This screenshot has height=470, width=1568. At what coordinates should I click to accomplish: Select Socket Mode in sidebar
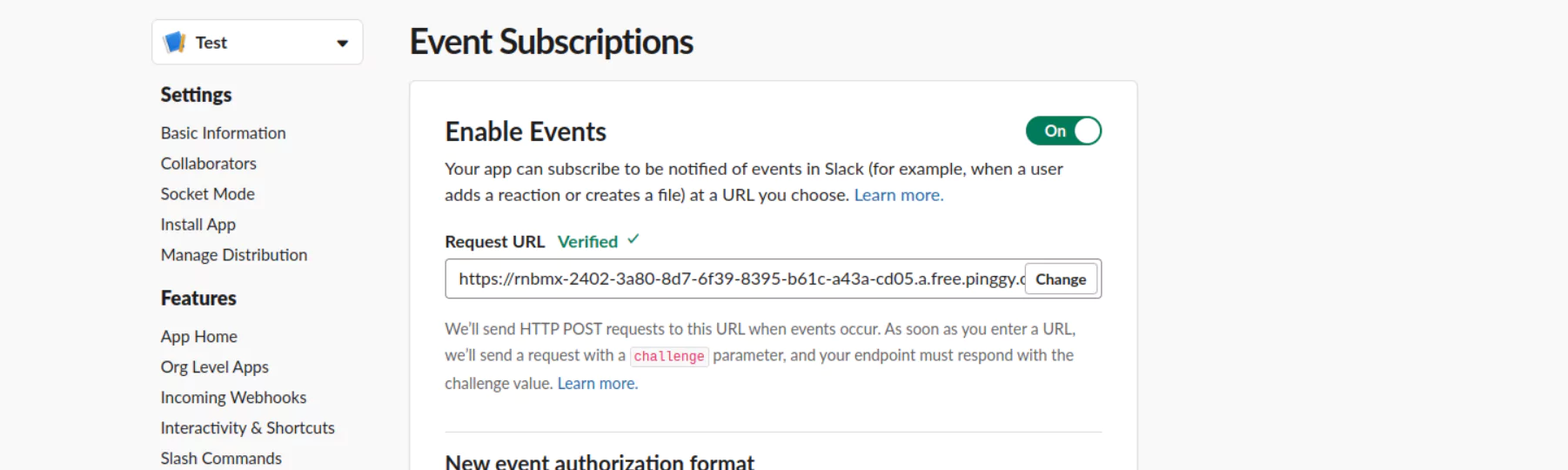tap(208, 194)
